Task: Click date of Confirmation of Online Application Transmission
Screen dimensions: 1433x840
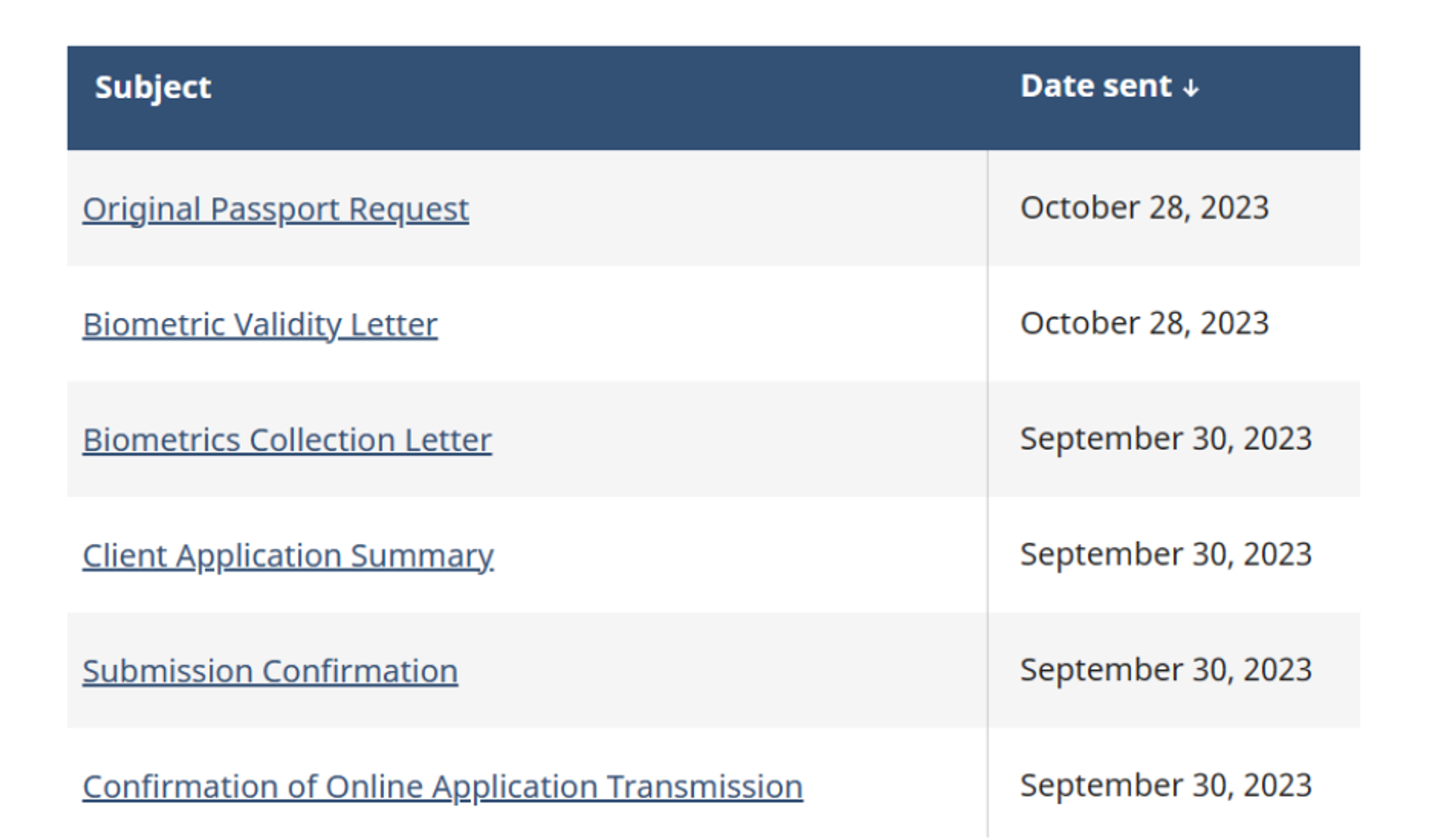Action: (1165, 785)
